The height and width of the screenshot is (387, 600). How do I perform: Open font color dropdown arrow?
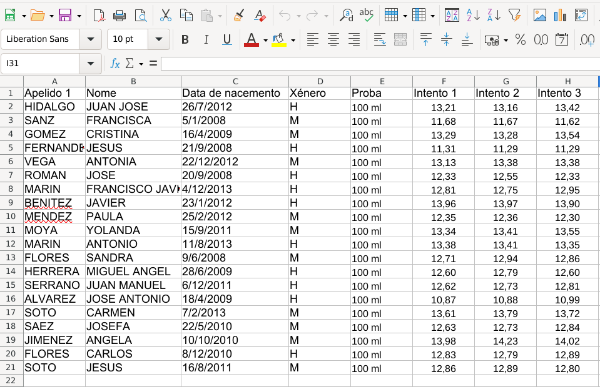(x=265, y=40)
